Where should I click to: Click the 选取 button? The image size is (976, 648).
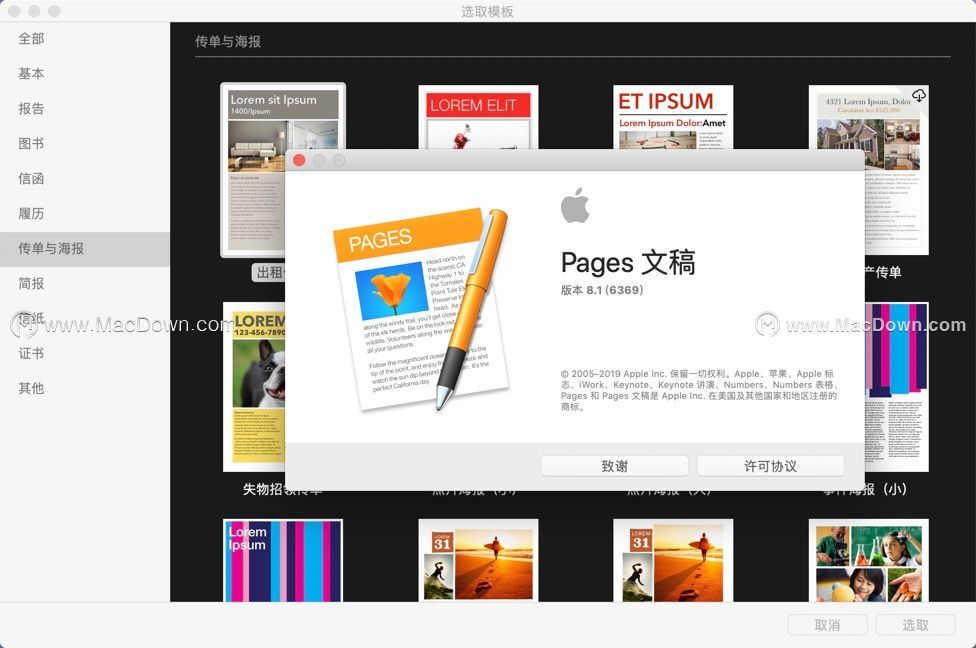(x=915, y=625)
